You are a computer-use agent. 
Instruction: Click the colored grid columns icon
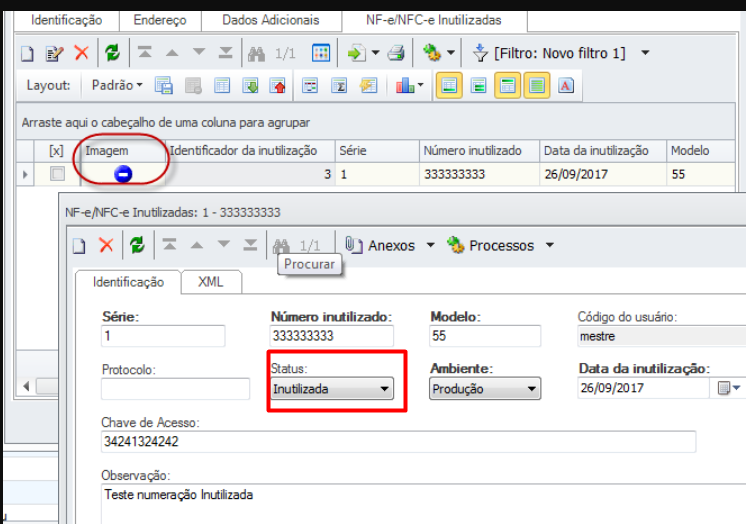[321, 53]
